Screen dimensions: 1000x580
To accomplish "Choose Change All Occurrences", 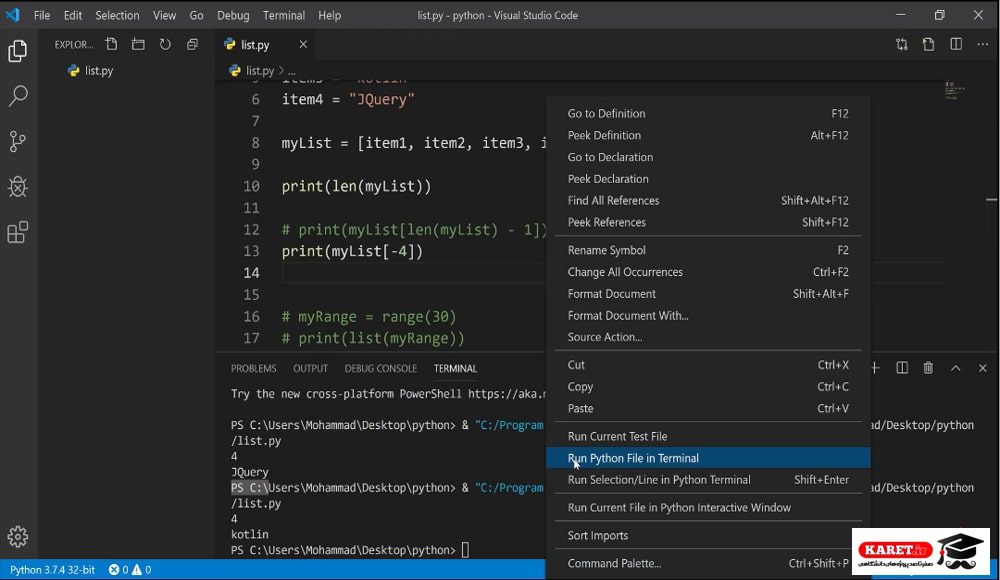I will [x=708, y=272].
